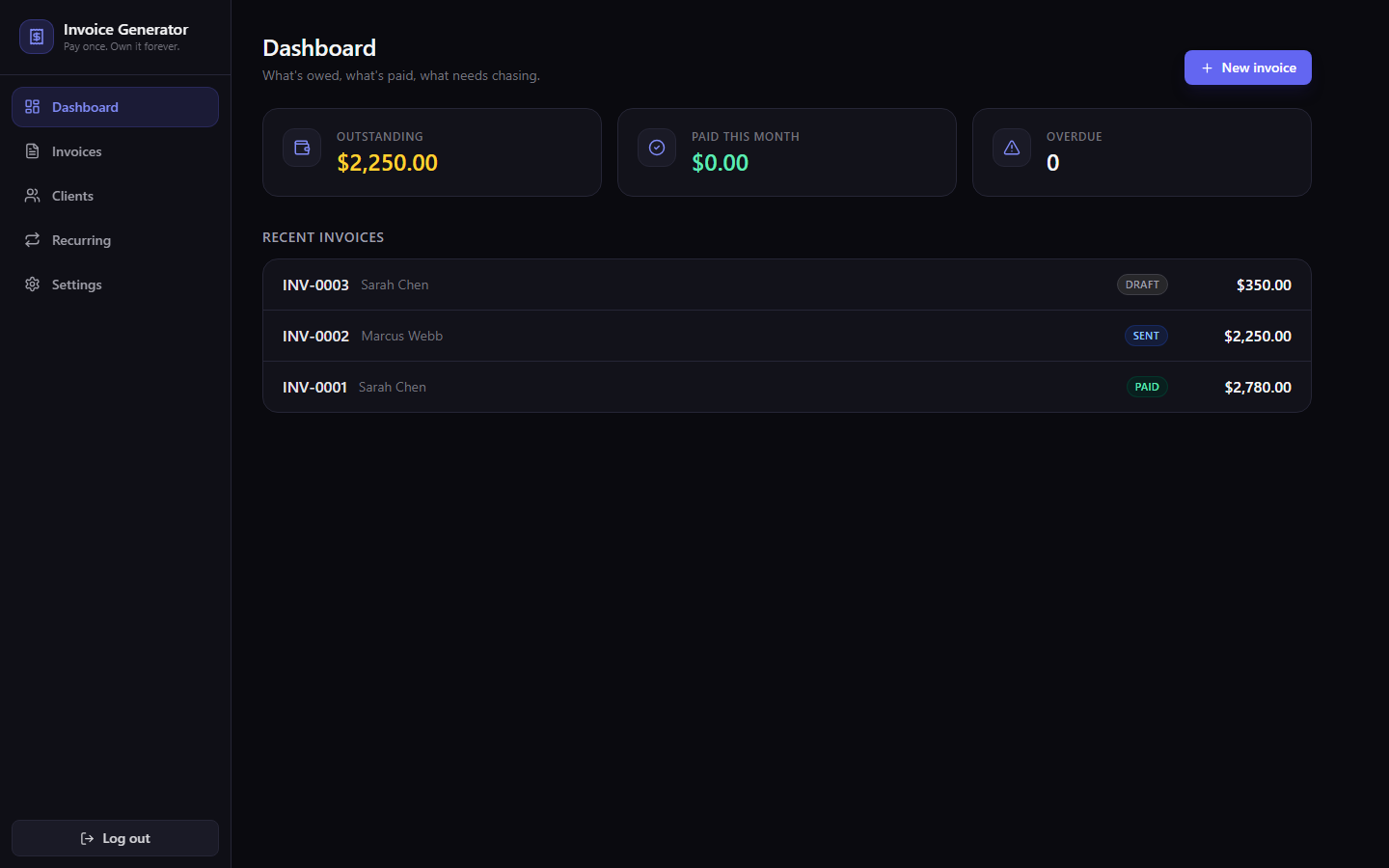Click the Recurring loop arrows icon
The image size is (1389, 868).
[32, 240]
